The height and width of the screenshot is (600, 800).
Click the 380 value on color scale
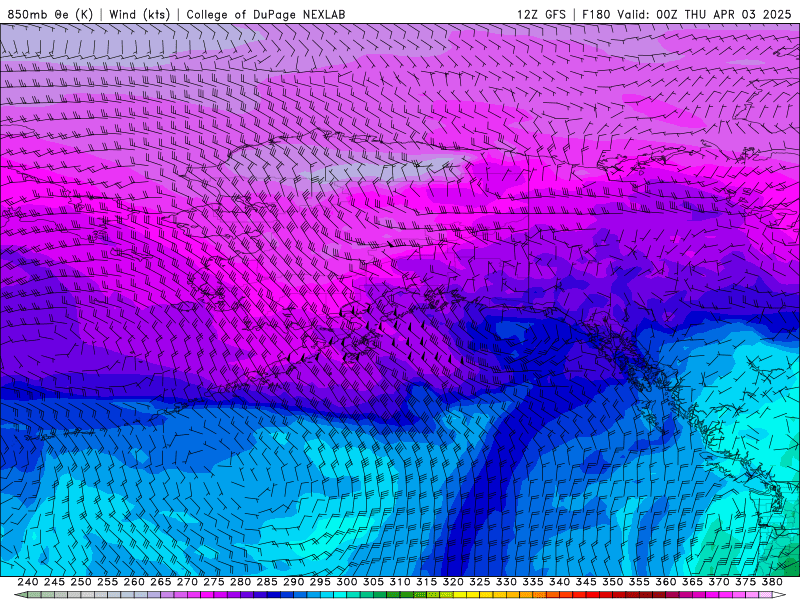(x=771, y=582)
